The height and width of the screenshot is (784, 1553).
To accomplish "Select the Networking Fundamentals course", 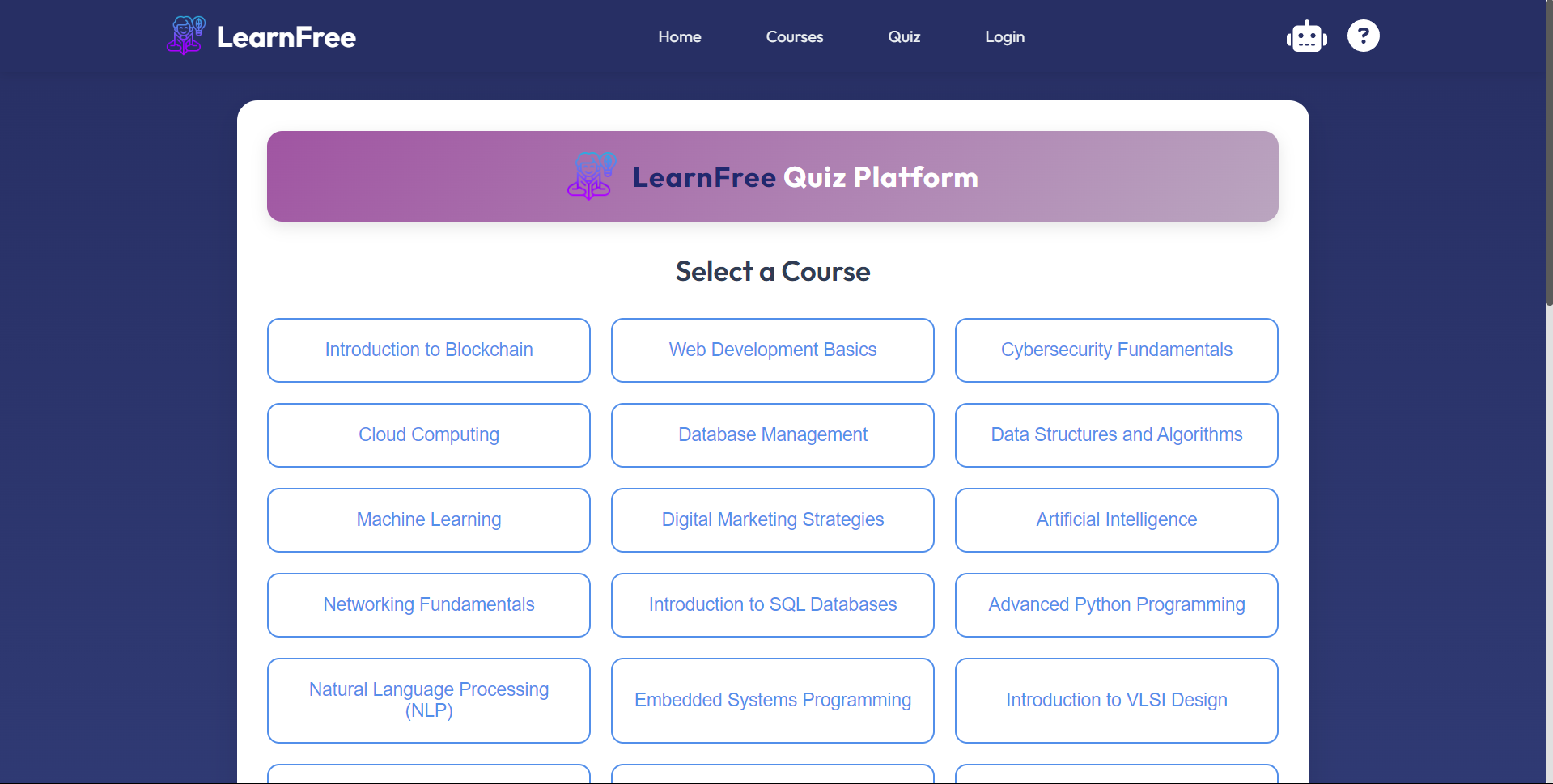I will click(429, 605).
